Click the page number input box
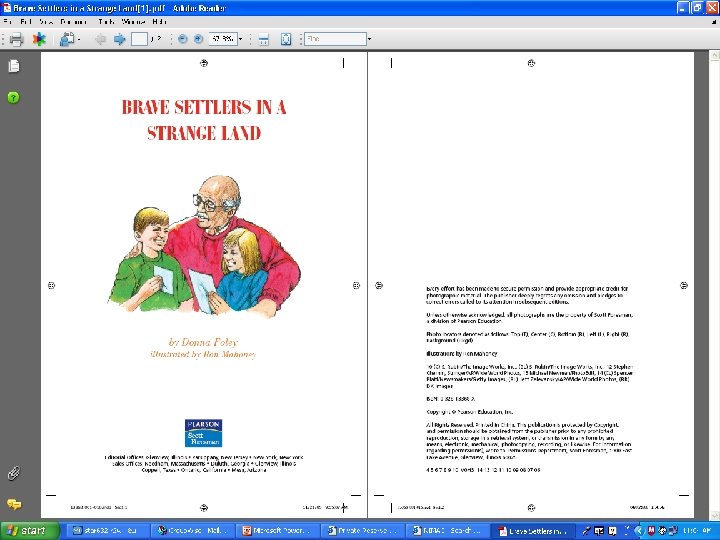This screenshot has width=720, height=540. tap(139, 39)
